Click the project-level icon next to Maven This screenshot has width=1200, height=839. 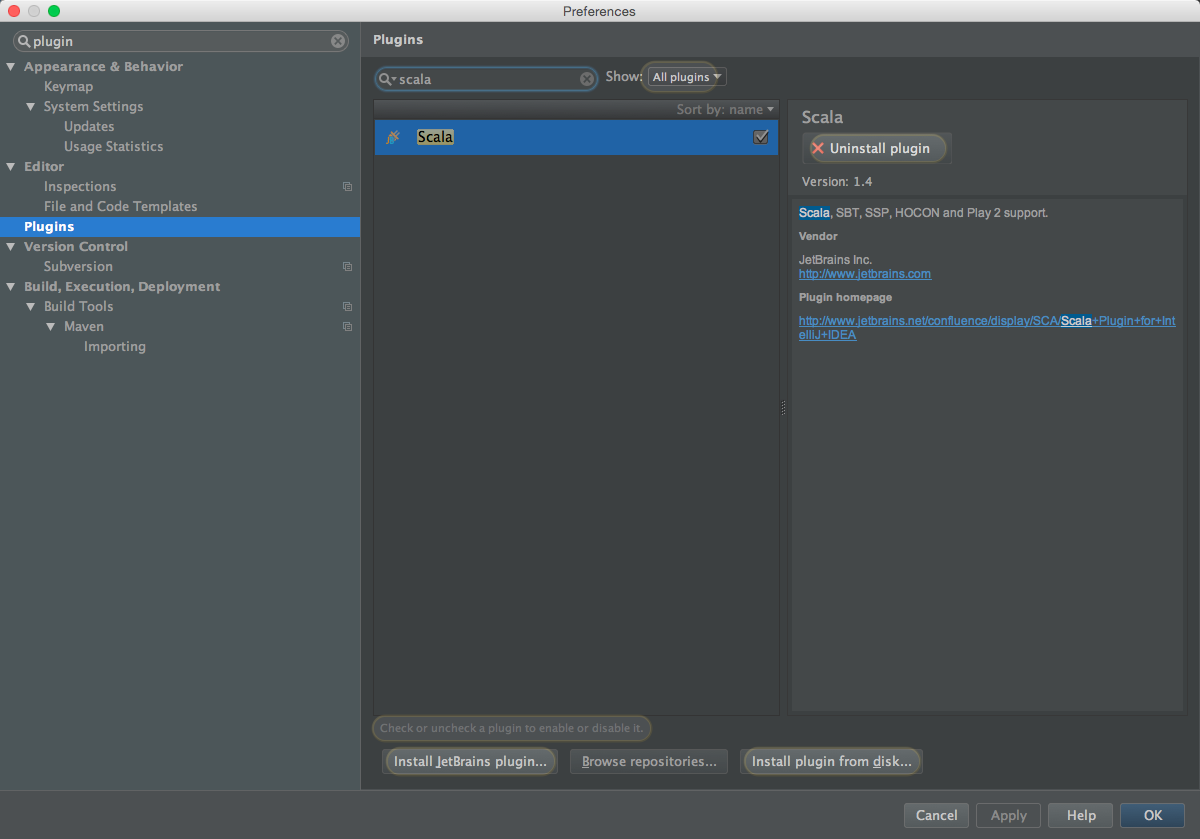pos(347,327)
